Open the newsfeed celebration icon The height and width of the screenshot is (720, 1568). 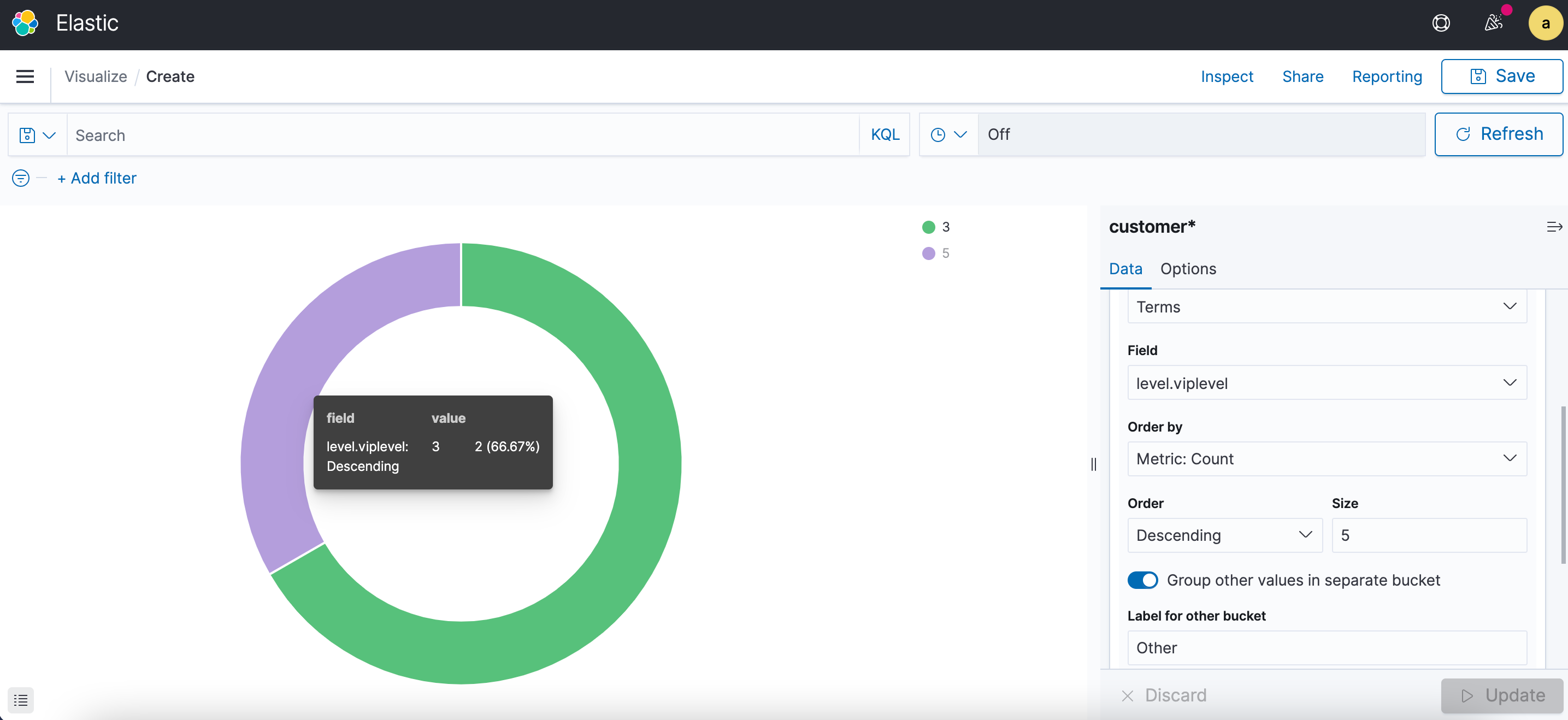(x=1493, y=23)
